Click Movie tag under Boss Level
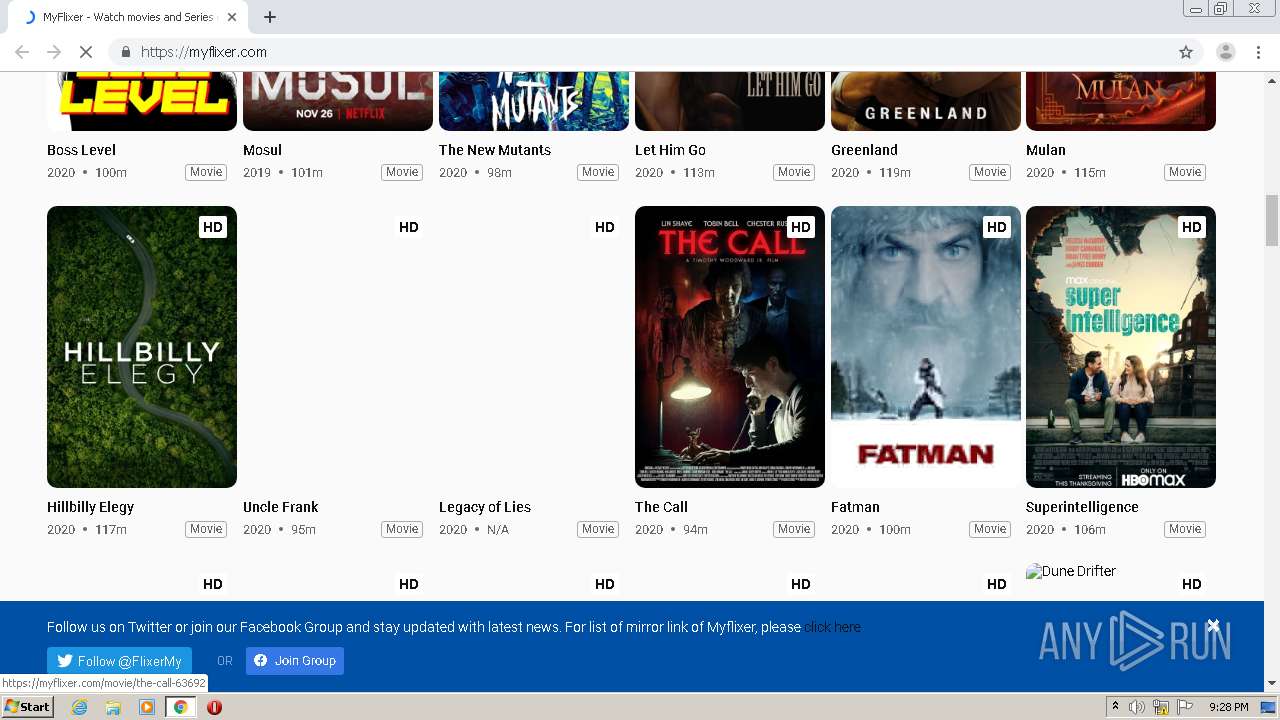 [x=206, y=172]
